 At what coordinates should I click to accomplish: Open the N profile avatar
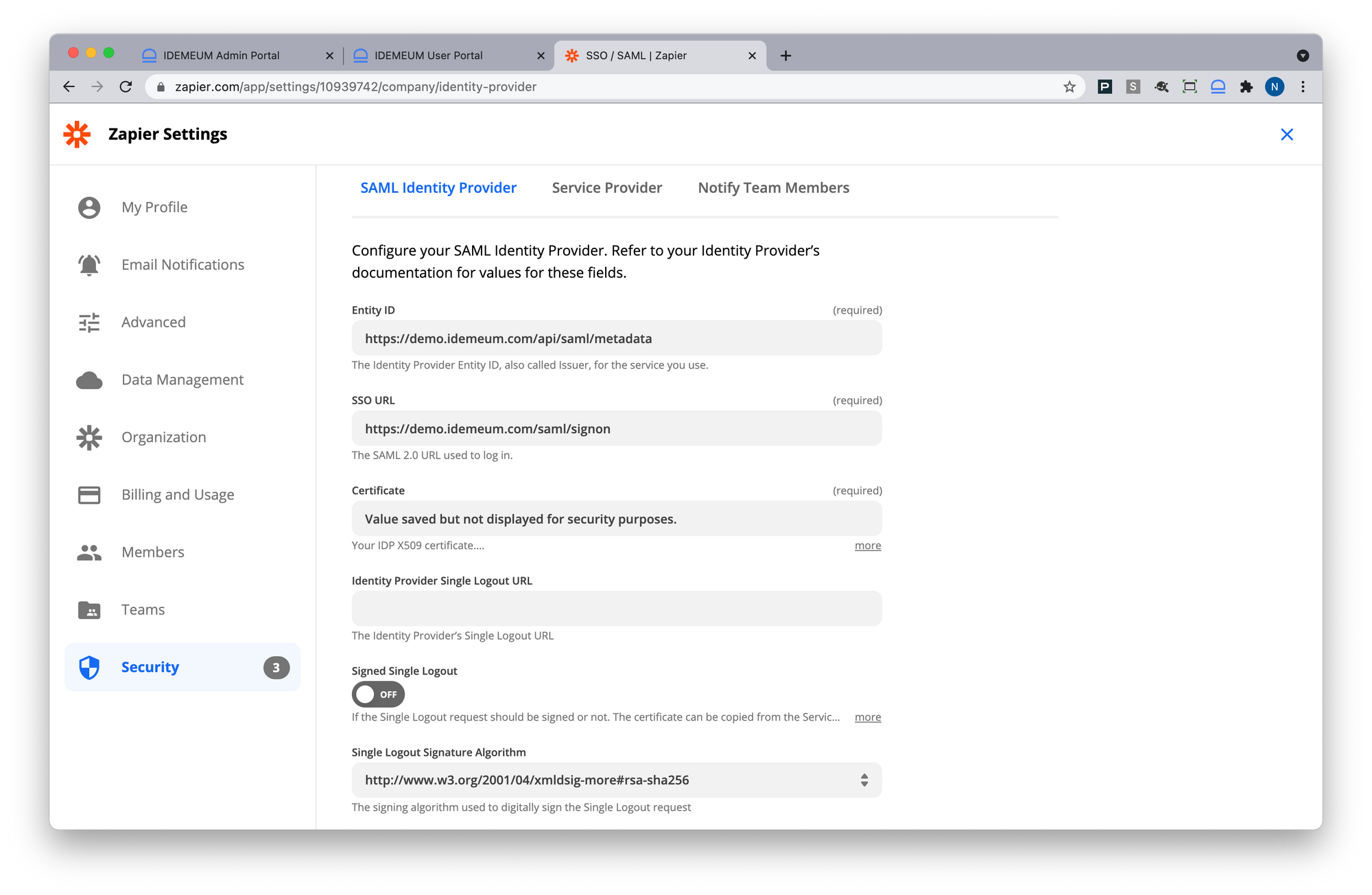coord(1275,86)
